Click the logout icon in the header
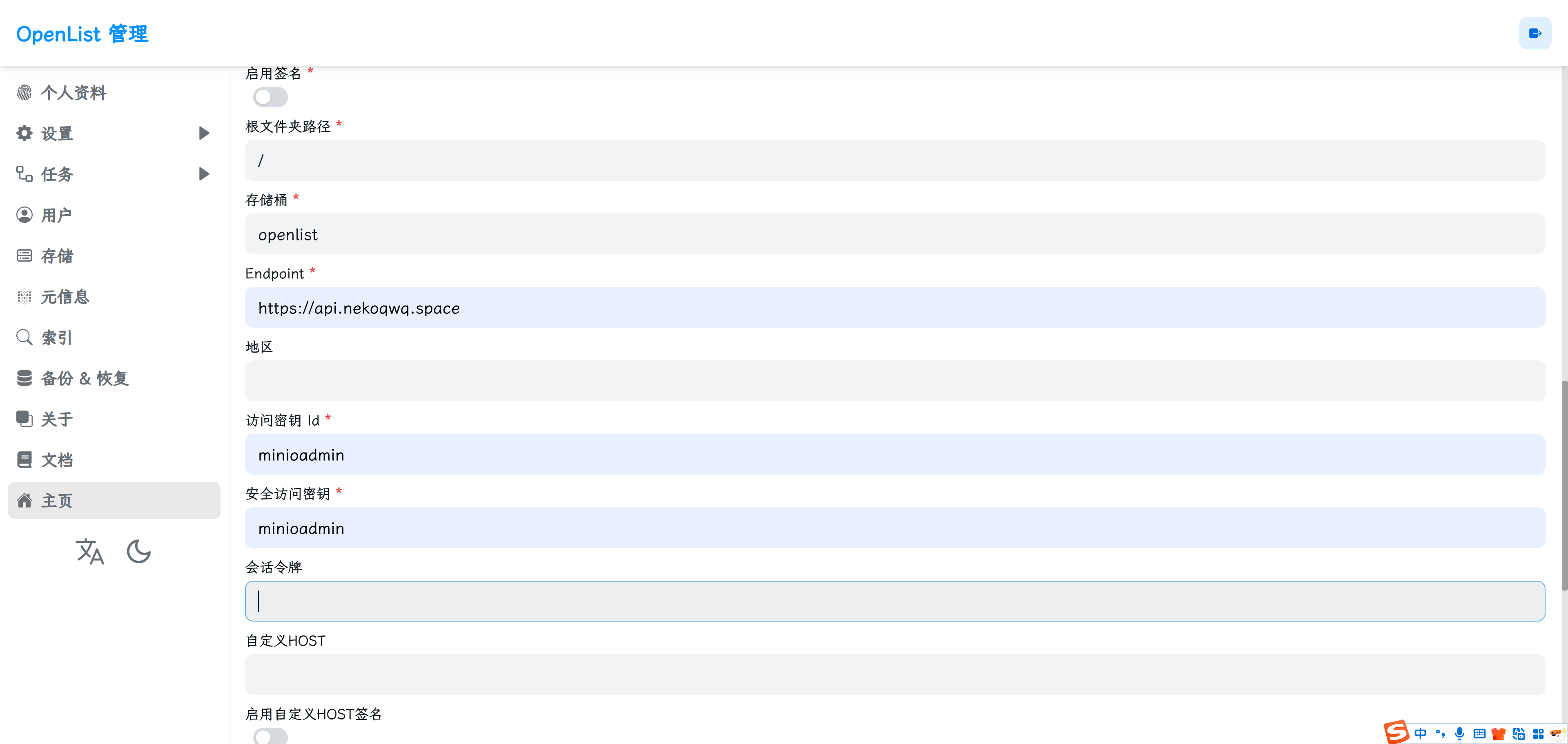This screenshot has width=1568, height=744. coord(1535,33)
